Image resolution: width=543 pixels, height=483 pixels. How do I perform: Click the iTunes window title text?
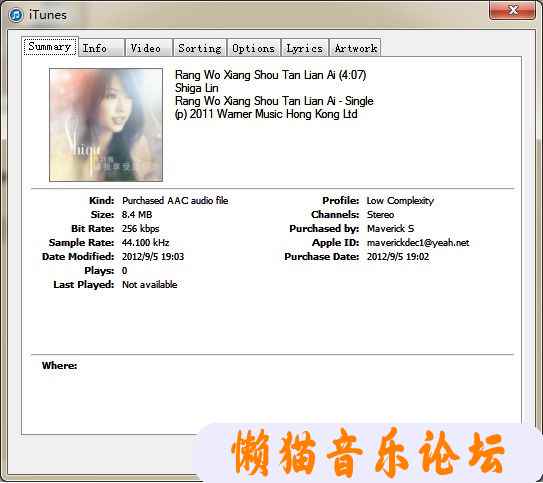48,15
